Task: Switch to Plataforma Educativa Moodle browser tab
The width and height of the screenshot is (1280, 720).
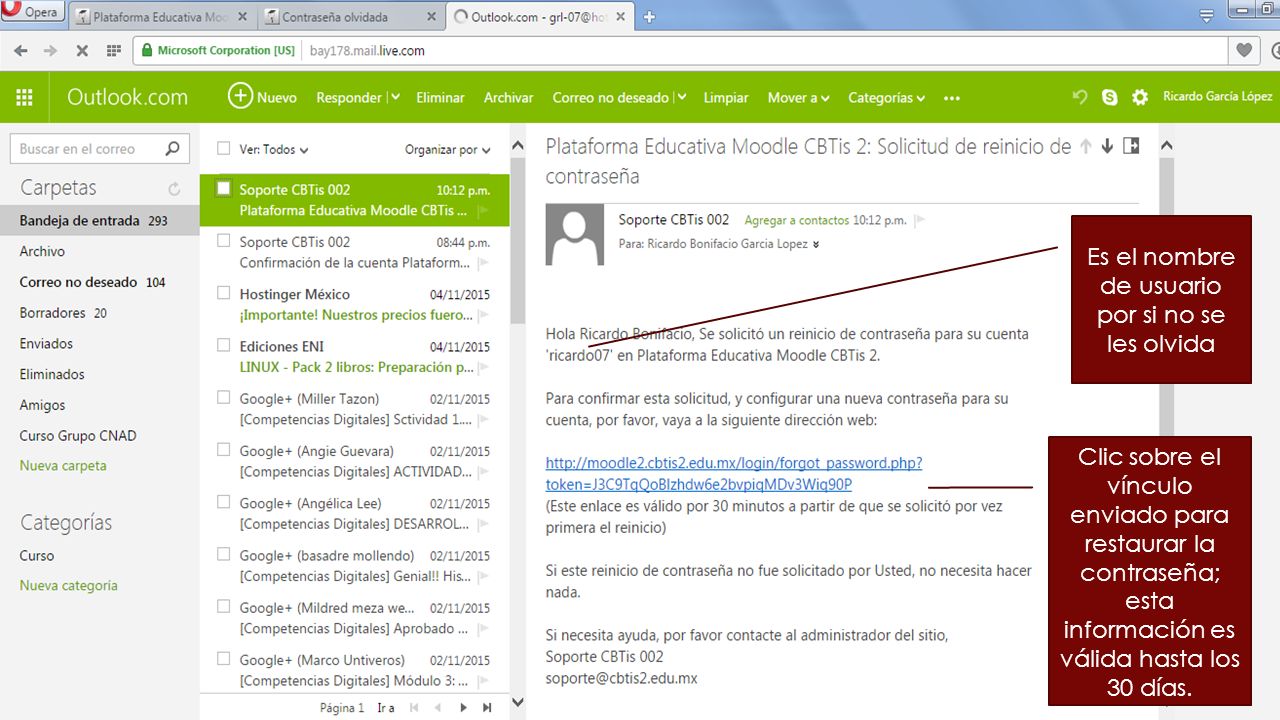Action: click(x=161, y=17)
